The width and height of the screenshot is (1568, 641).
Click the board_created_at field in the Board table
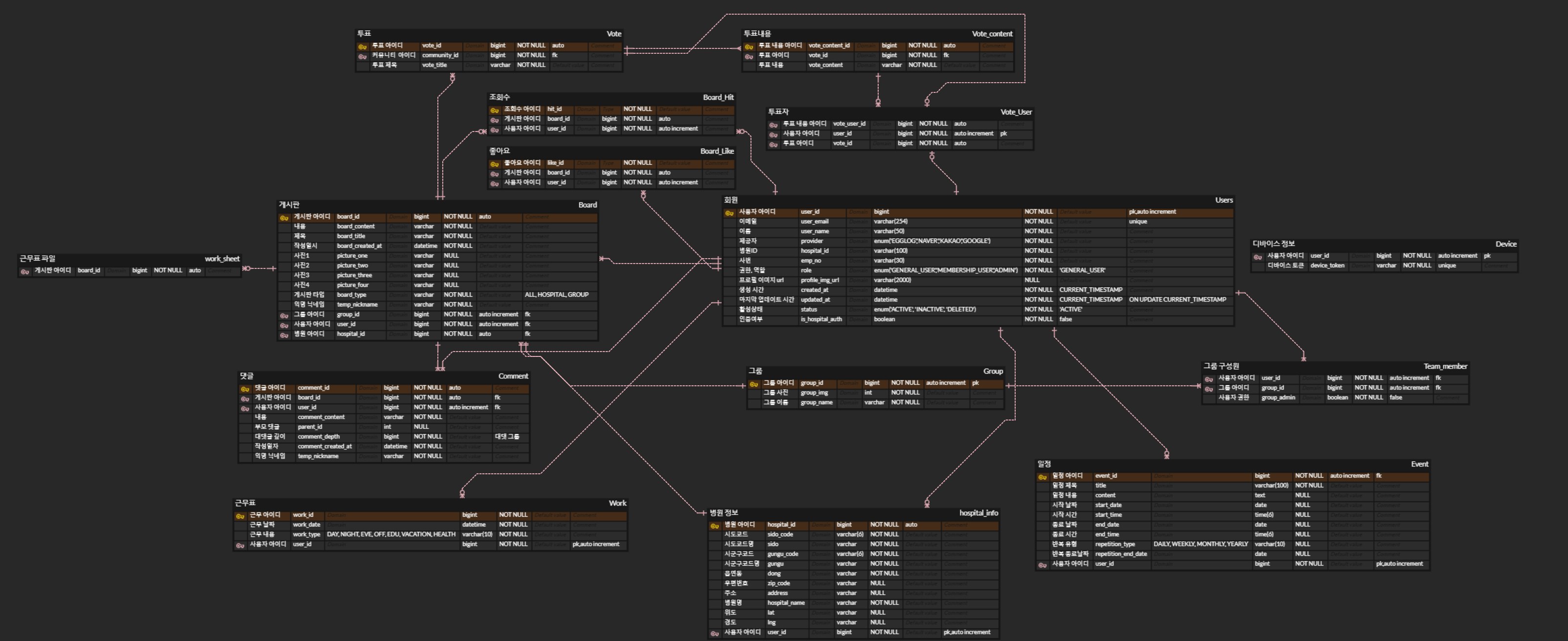(359, 246)
